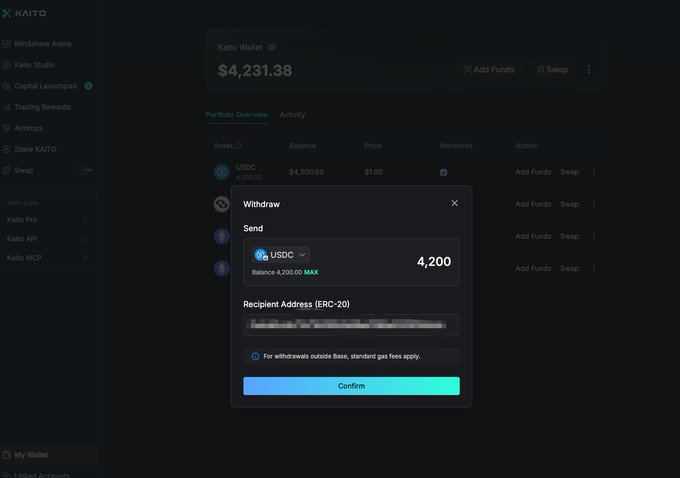The width and height of the screenshot is (680, 478).
Task: Click MAX to send full balance
Action: pos(311,272)
